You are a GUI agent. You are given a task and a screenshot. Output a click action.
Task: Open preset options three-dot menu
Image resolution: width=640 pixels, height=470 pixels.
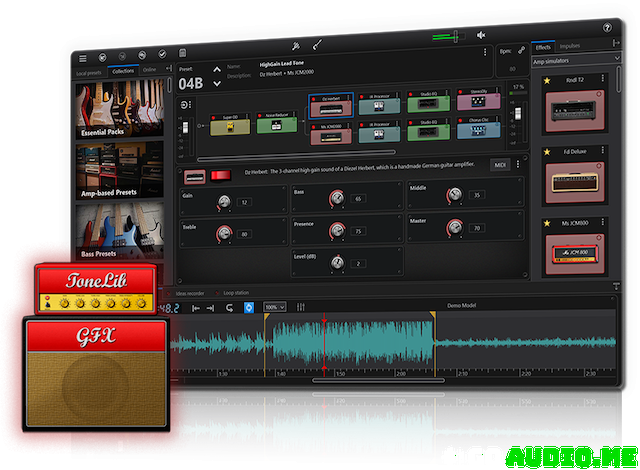pyautogui.click(x=485, y=52)
